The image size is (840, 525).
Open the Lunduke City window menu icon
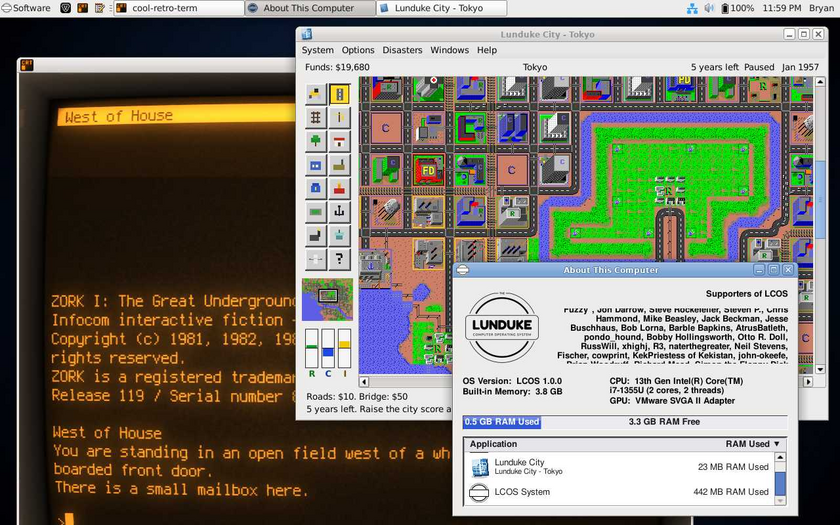[x=307, y=34]
